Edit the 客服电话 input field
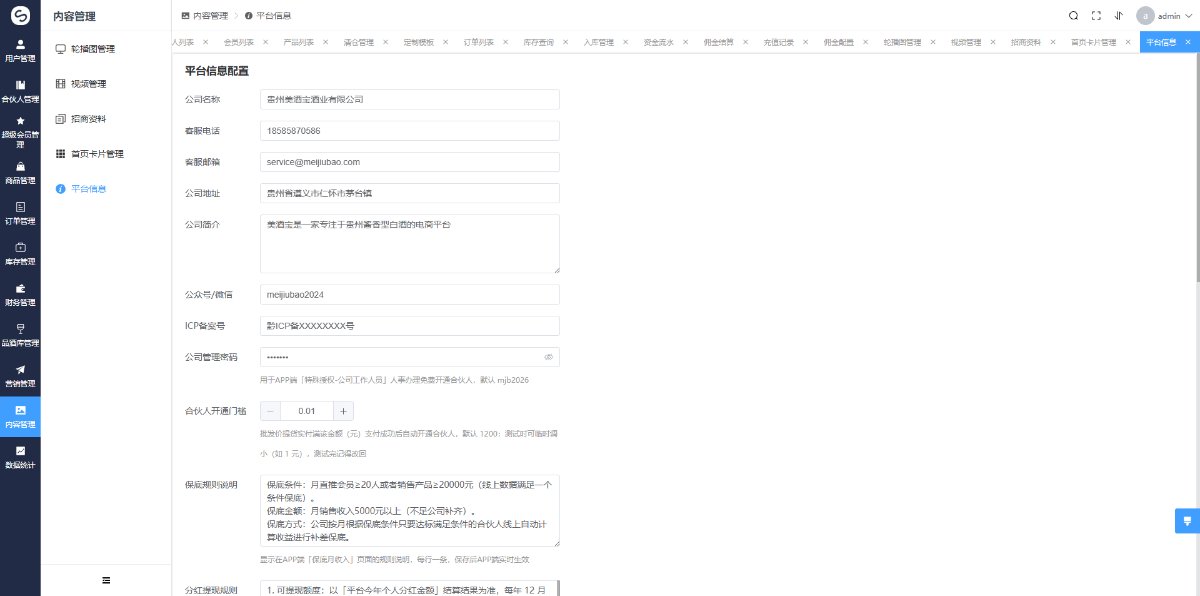 click(x=409, y=130)
